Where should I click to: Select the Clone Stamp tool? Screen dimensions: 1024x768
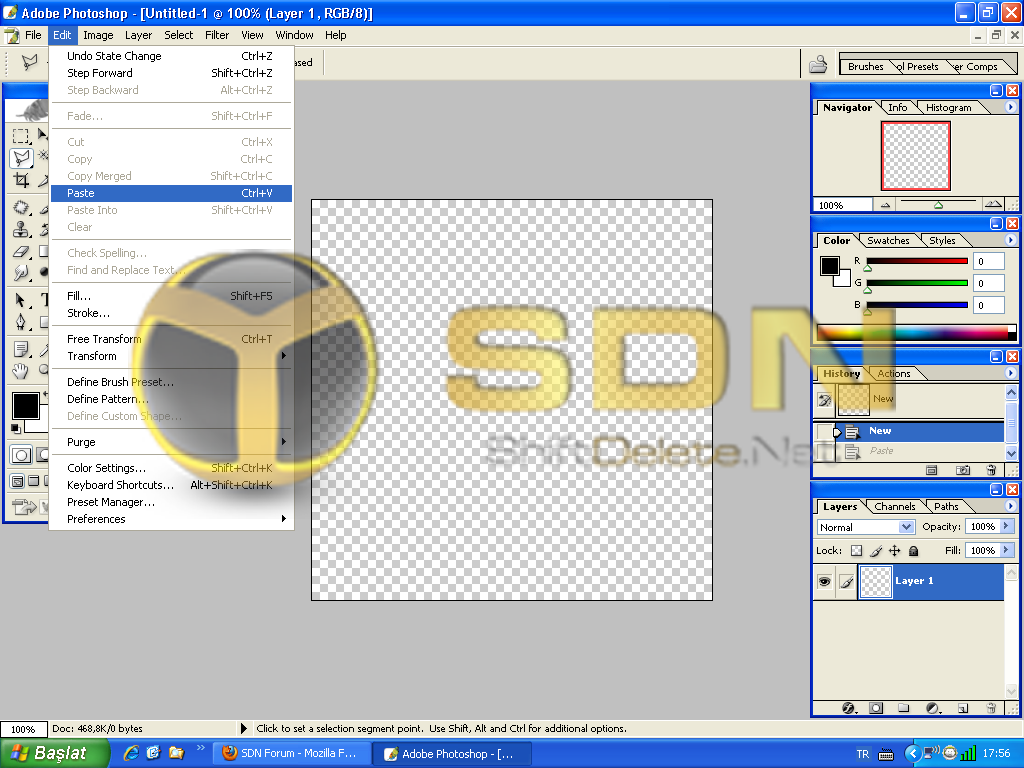pos(21,230)
